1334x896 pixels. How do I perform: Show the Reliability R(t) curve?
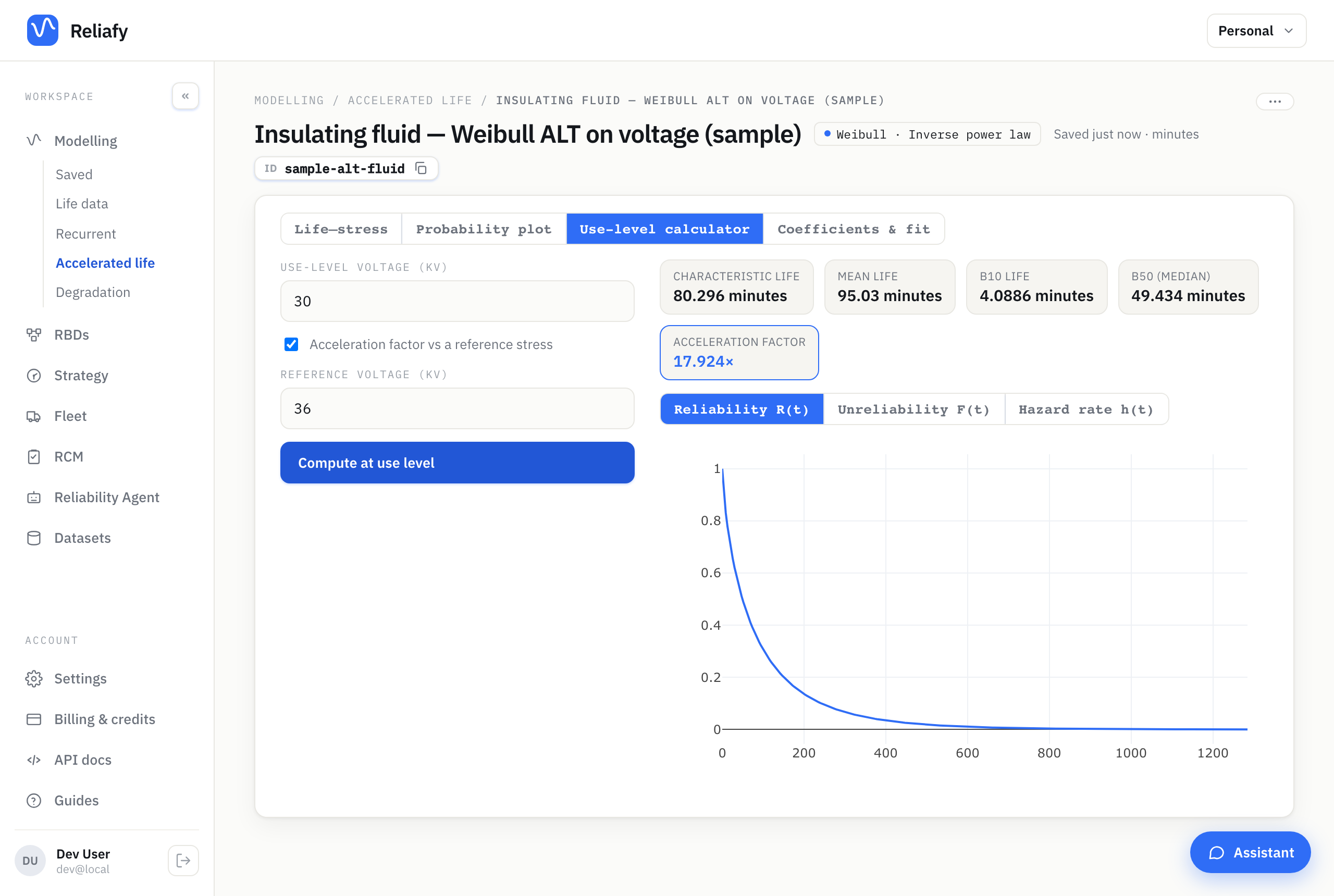(x=742, y=409)
